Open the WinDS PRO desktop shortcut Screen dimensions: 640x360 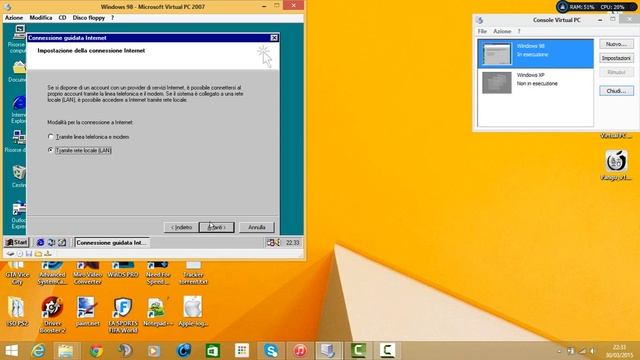coord(123,270)
